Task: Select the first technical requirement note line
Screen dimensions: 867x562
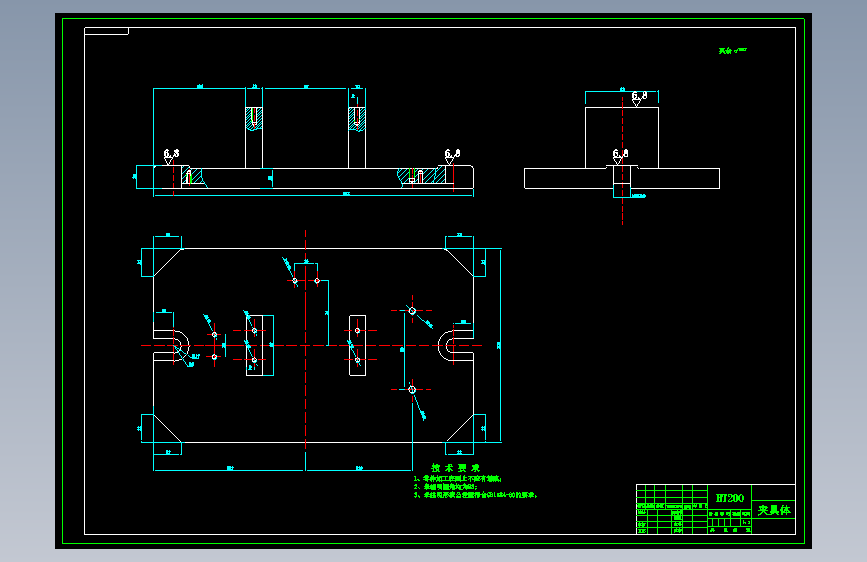Action: coord(458,479)
